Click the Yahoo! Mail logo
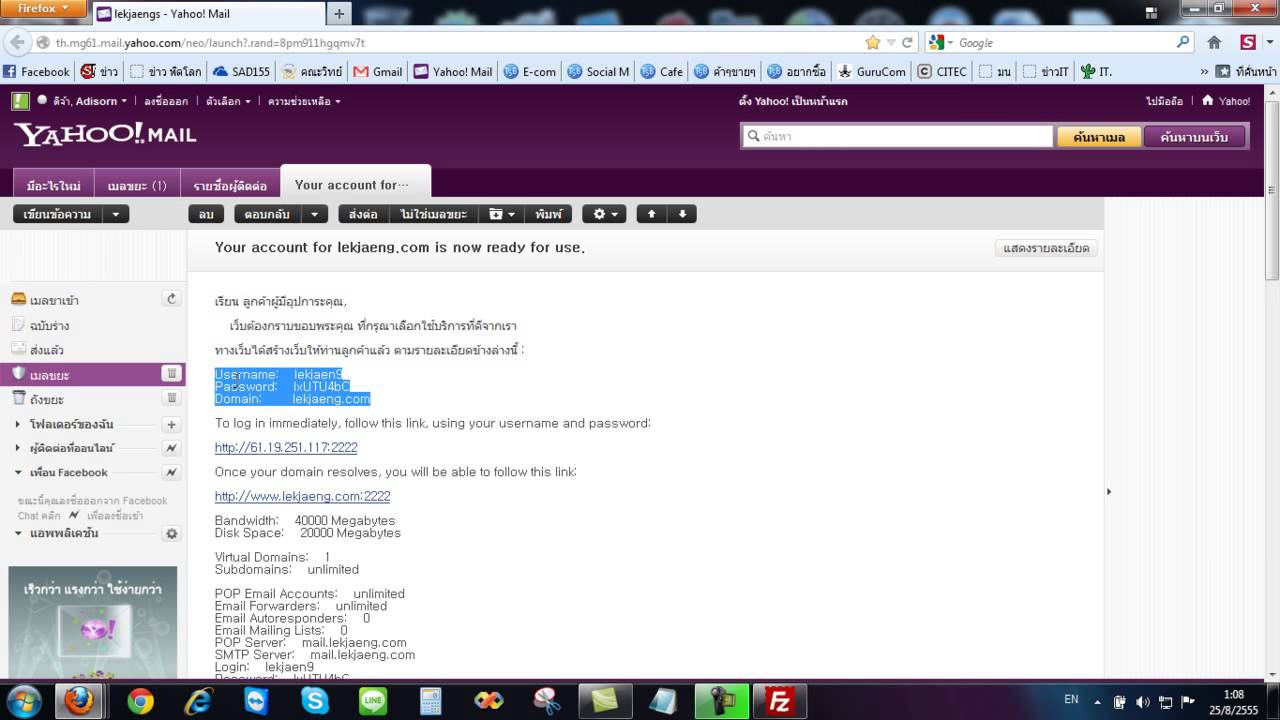The height and width of the screenshot is (720, 1280). (105, 134)
